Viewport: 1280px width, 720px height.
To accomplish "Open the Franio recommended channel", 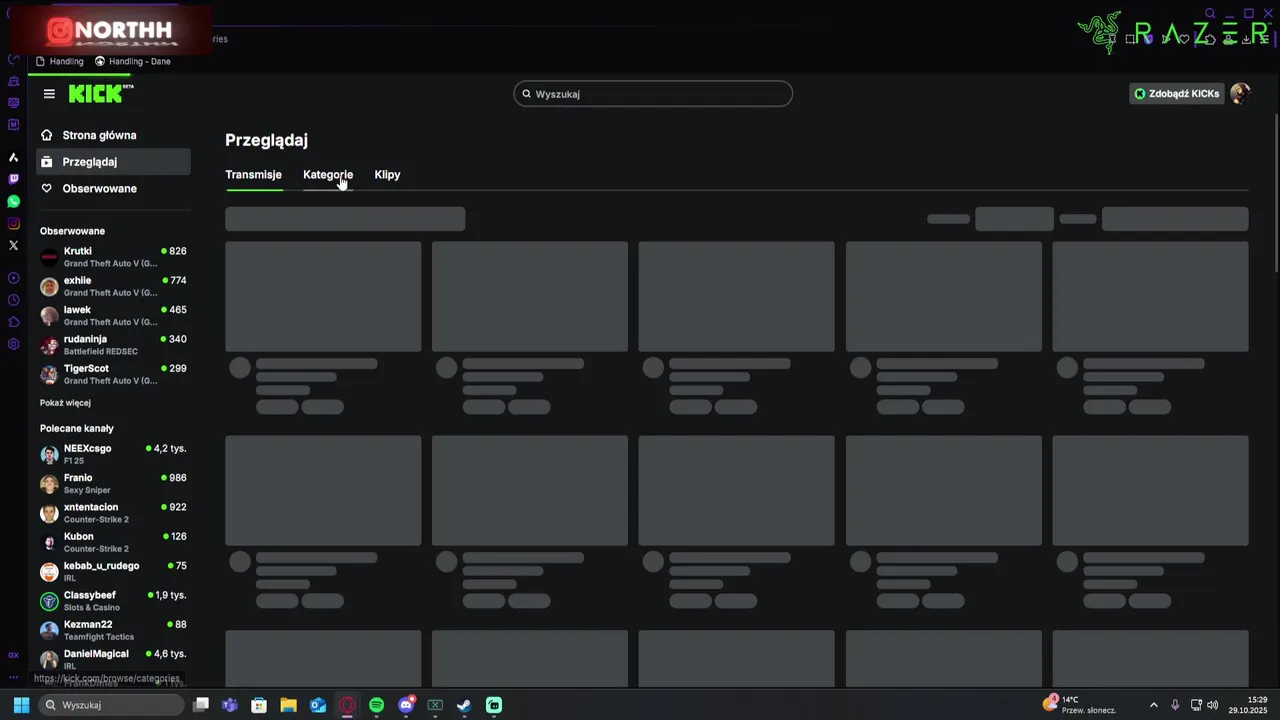I will 113,483.
